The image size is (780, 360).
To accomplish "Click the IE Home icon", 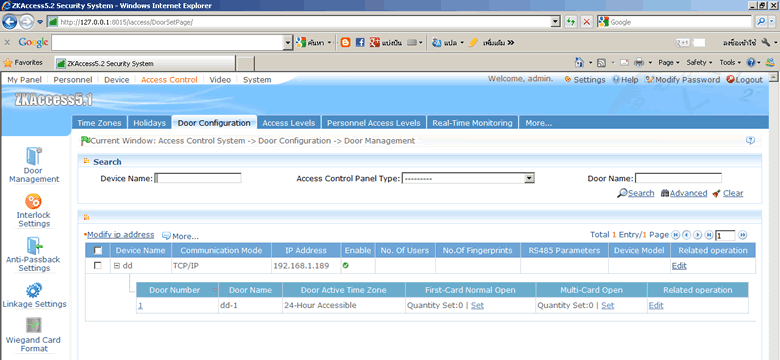I will point(579,63).
